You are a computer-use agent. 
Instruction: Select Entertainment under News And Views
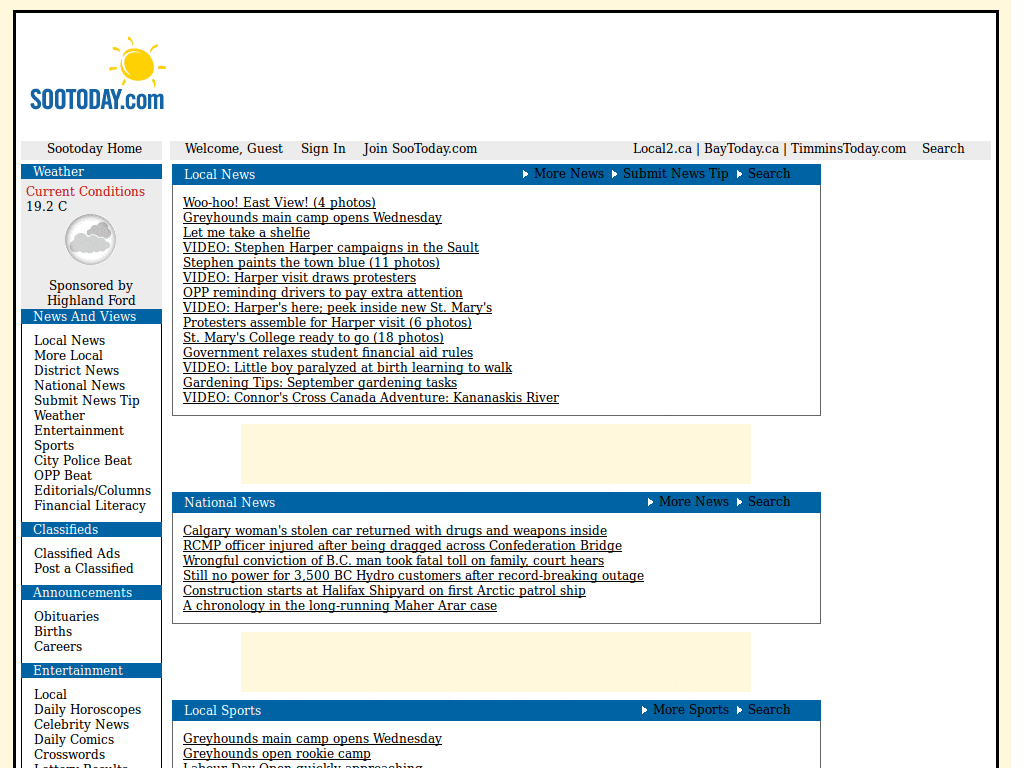tap(78, 430)
